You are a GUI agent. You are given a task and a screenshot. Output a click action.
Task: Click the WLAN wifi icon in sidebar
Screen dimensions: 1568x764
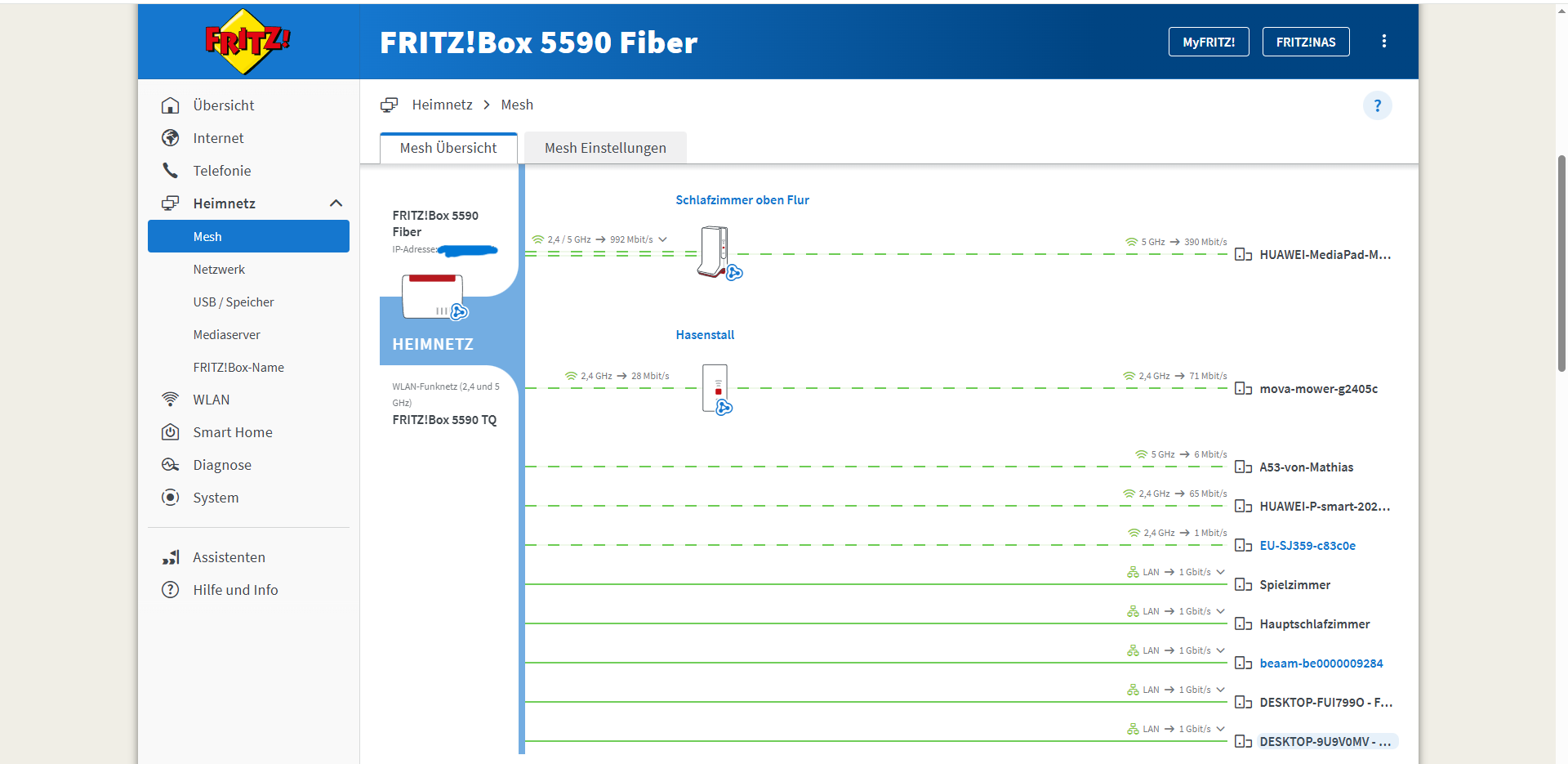tap(170, 400)
